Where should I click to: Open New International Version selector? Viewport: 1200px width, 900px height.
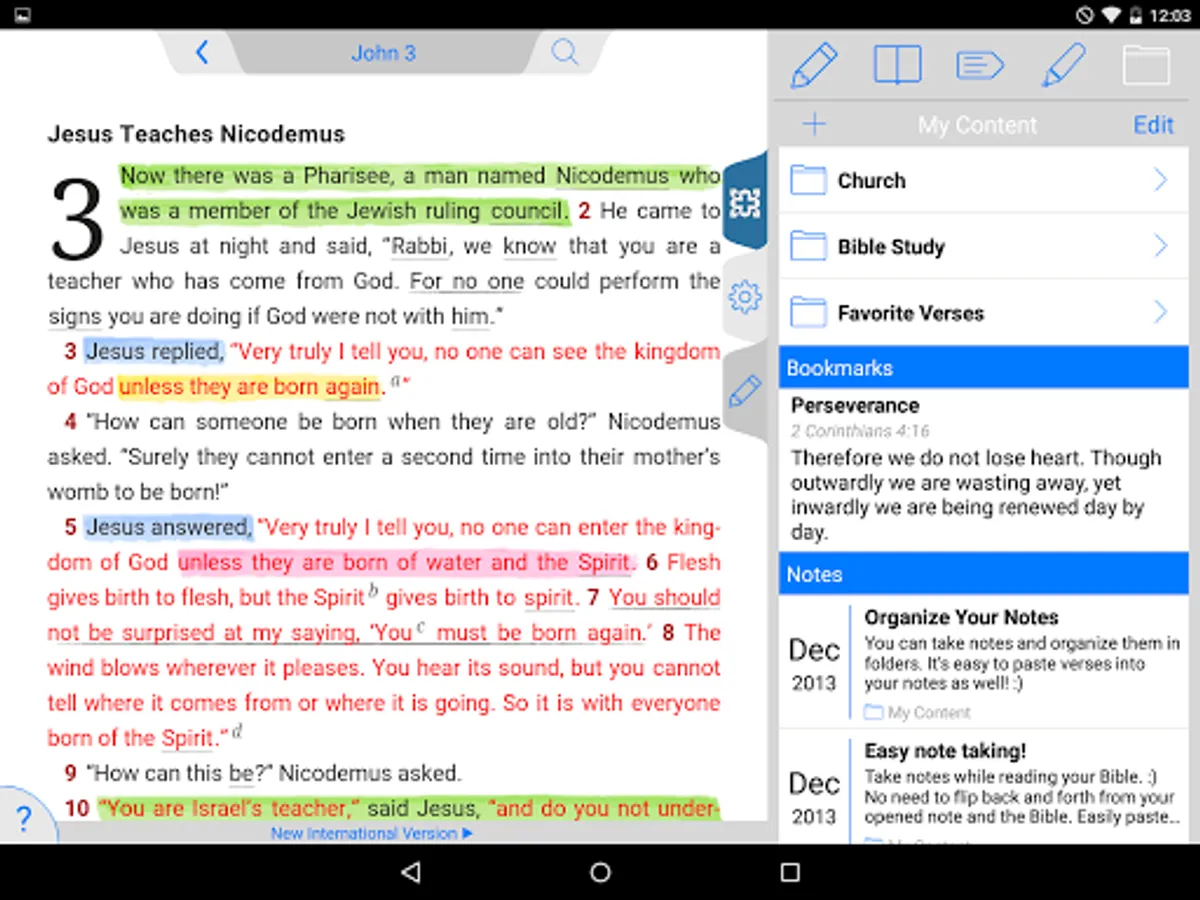371,833
